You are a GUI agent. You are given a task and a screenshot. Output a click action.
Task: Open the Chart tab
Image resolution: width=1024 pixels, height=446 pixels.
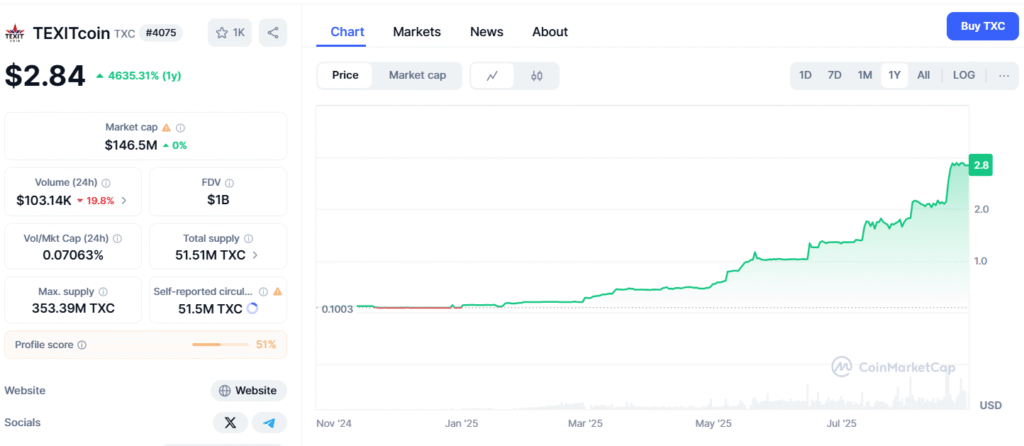click(347, 32)
